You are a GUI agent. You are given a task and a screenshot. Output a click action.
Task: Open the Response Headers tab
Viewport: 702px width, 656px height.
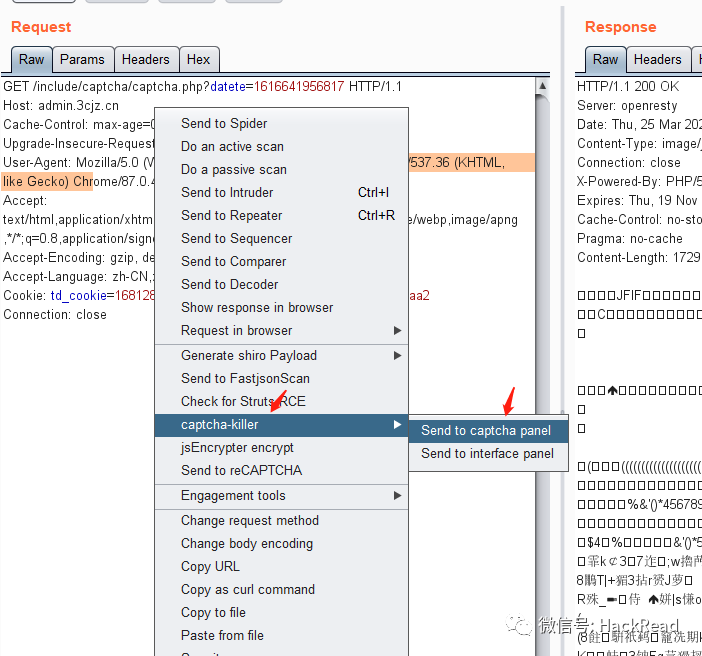(x=657, y=60)
